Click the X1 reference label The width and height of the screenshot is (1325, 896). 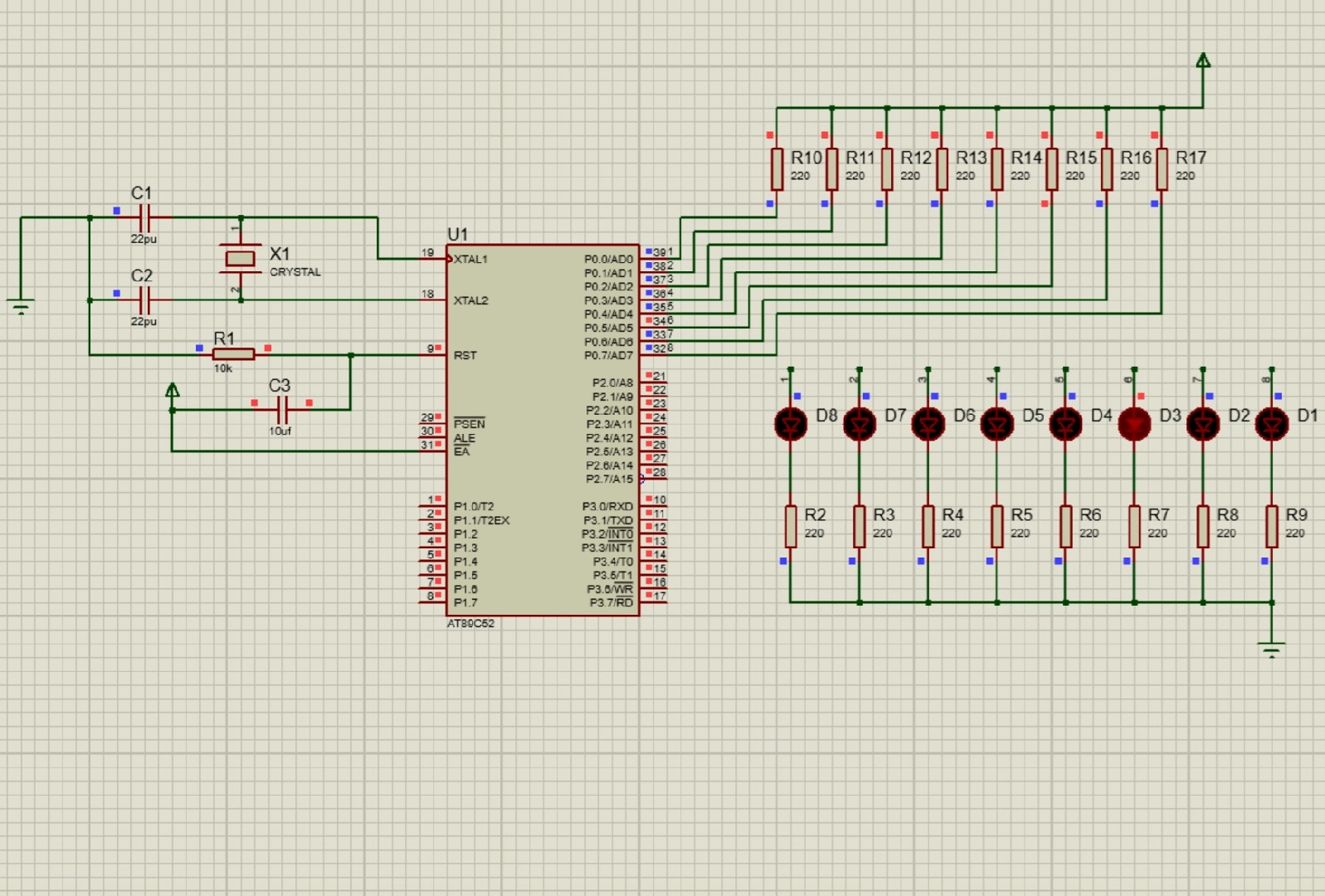280,254
